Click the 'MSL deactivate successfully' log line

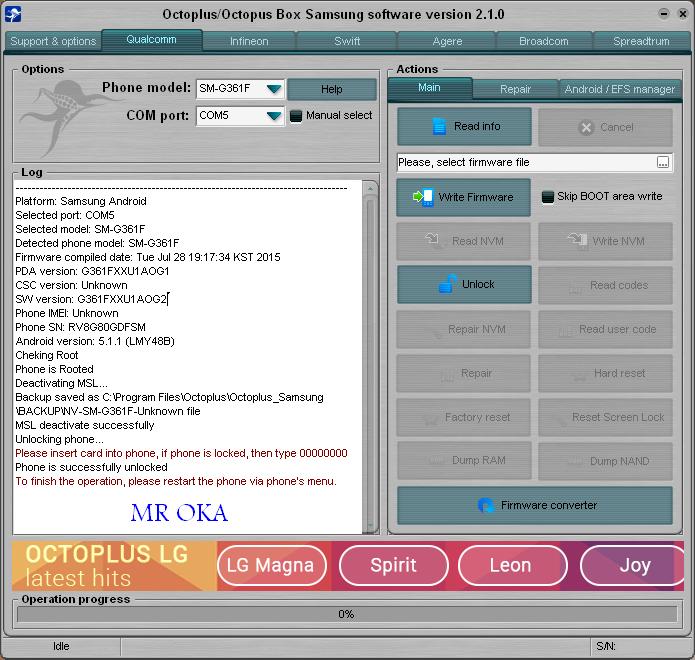click(x=85, y=426)
